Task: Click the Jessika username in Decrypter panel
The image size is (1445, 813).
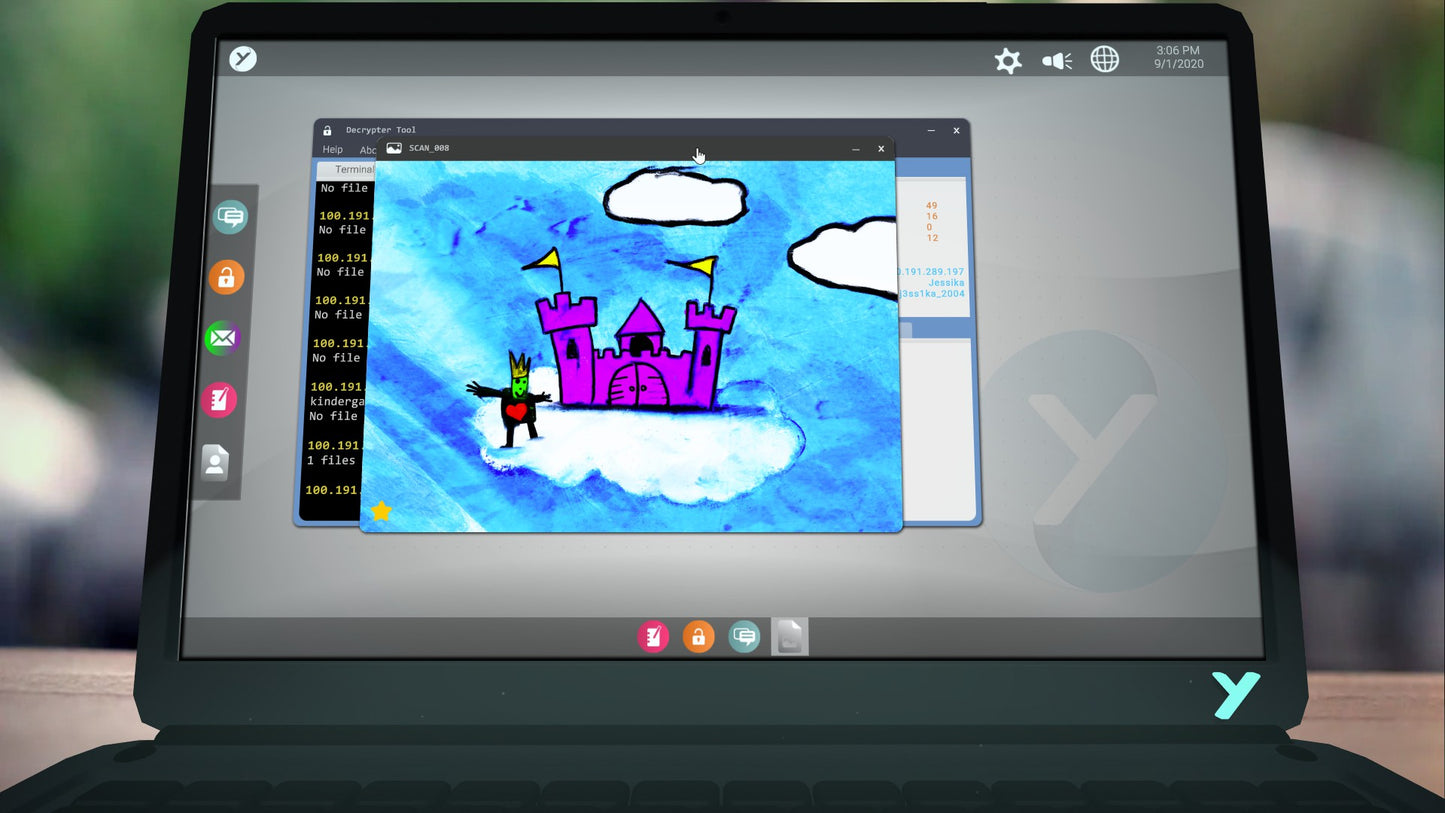Action: click(946, 283)
